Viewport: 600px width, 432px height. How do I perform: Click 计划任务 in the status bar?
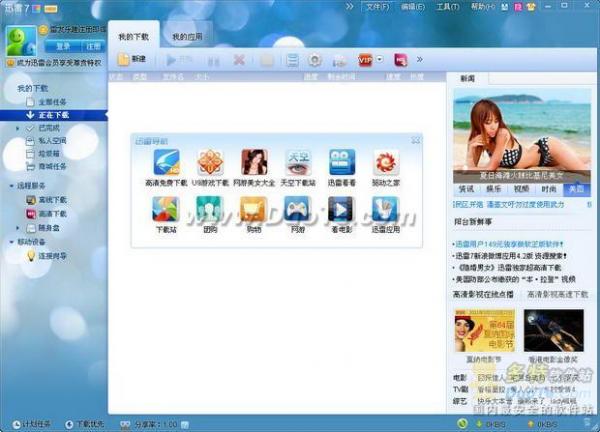[x=31, y=424]
